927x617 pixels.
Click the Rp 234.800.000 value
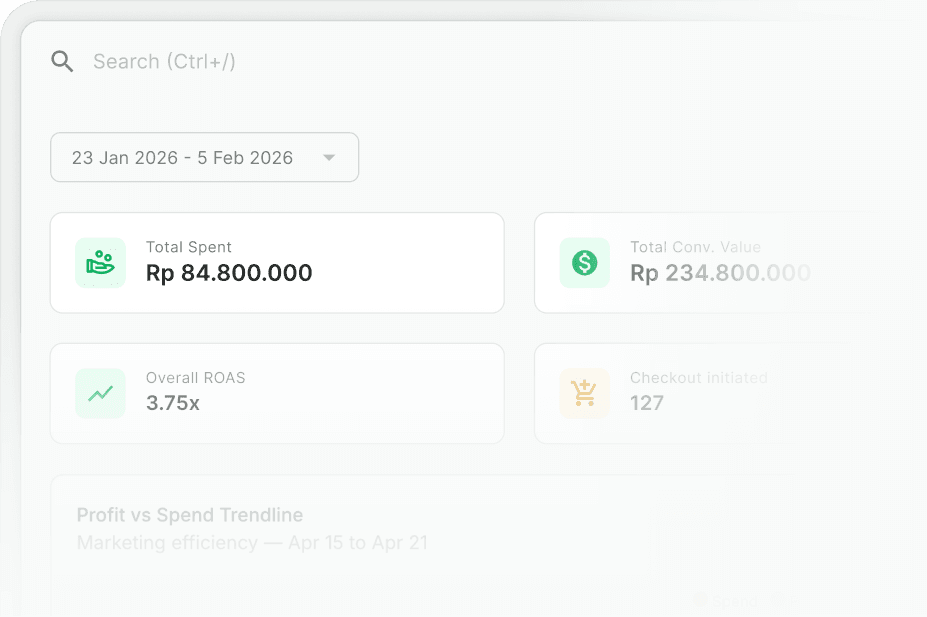(720, 273)
